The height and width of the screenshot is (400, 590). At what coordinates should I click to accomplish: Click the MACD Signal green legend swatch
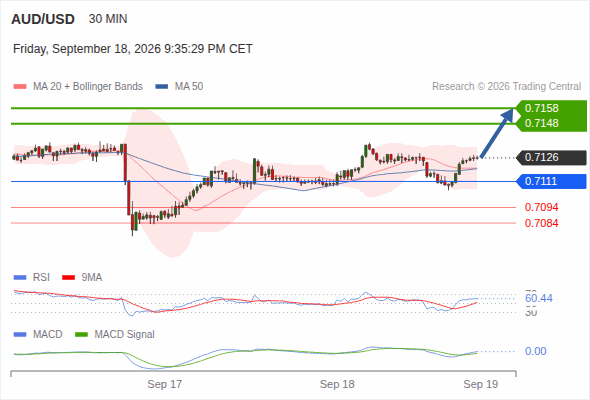coord(81,335)
